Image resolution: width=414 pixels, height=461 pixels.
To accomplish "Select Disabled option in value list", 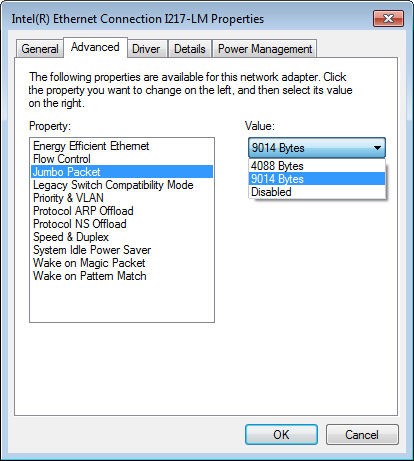I will [x=317, y=192].
